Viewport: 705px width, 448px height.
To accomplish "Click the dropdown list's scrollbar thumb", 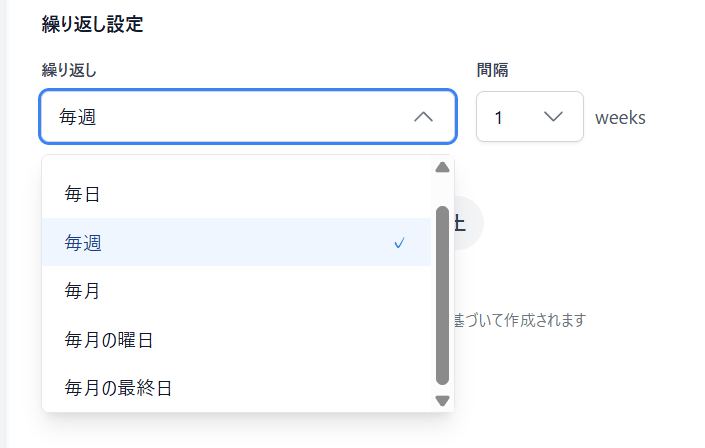I will coord(442,295).
